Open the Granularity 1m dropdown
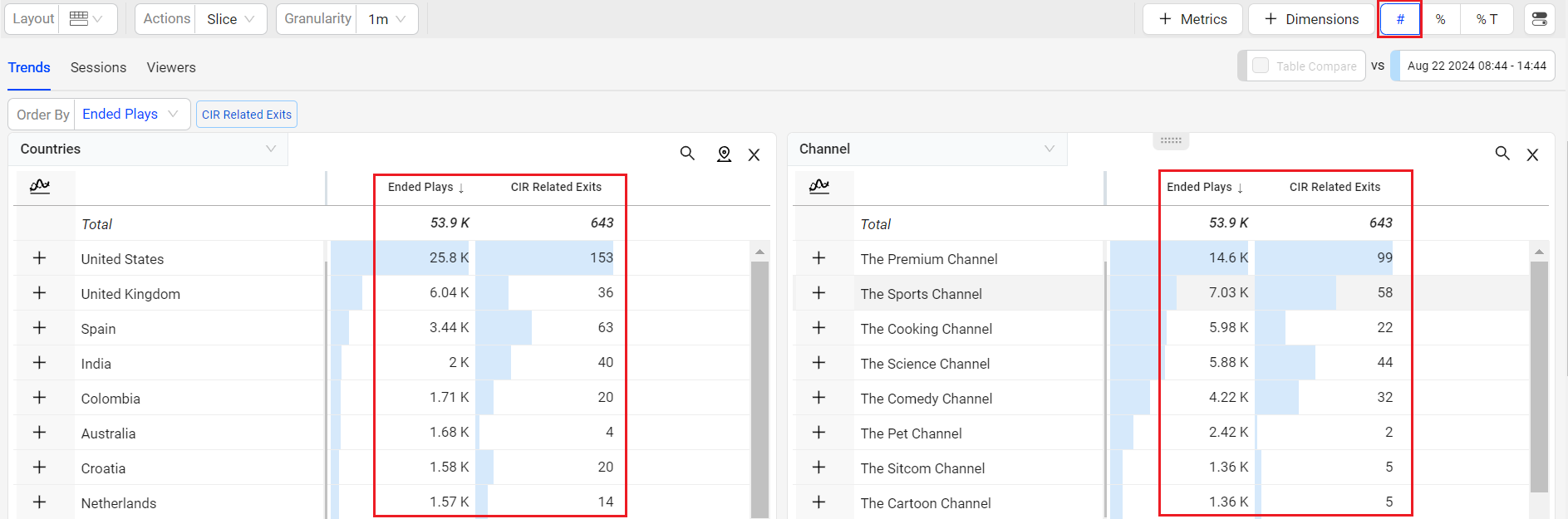Viewport: 1568px width, 519px height. (x=387, y=18)
